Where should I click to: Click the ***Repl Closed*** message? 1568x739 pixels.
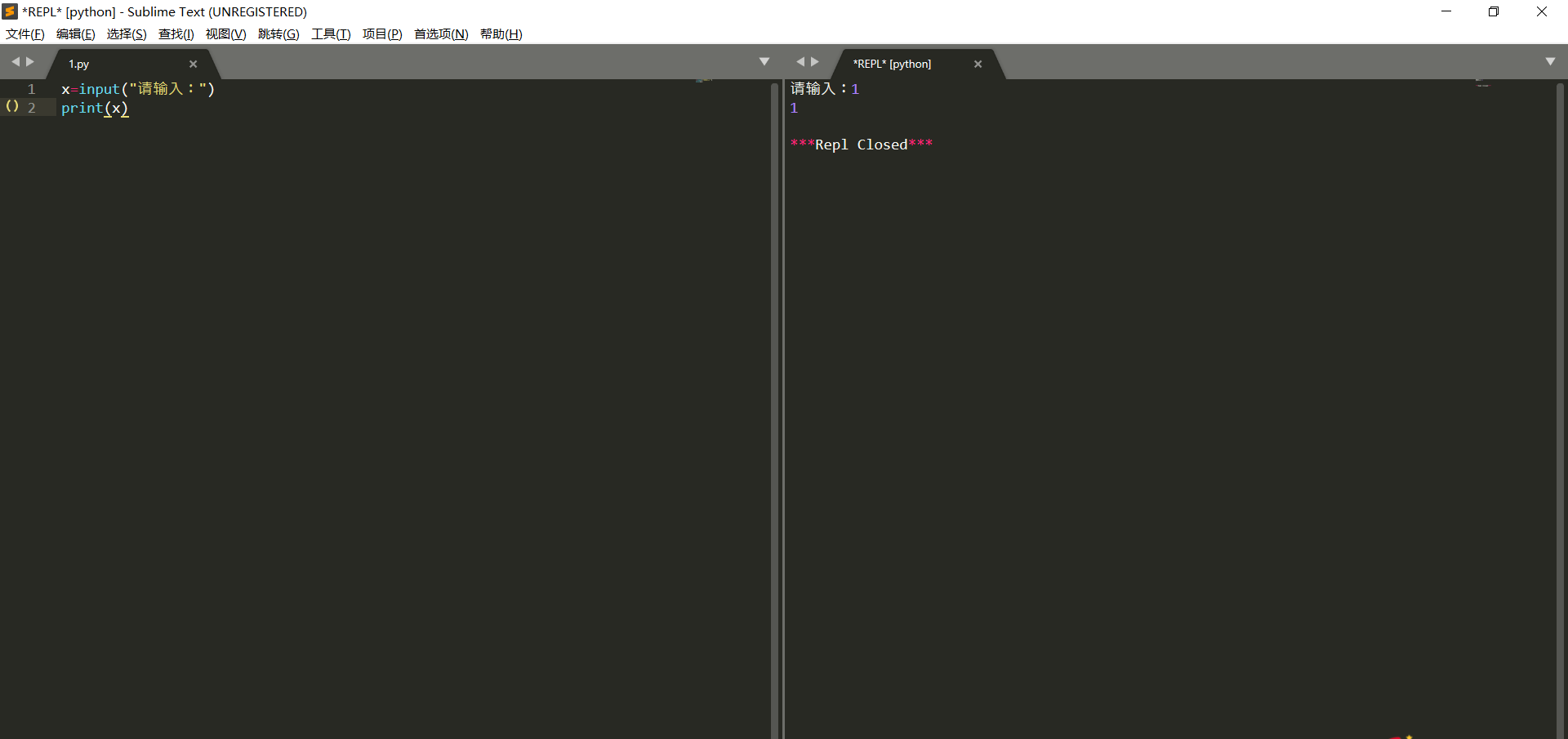[x=862, y=145]
